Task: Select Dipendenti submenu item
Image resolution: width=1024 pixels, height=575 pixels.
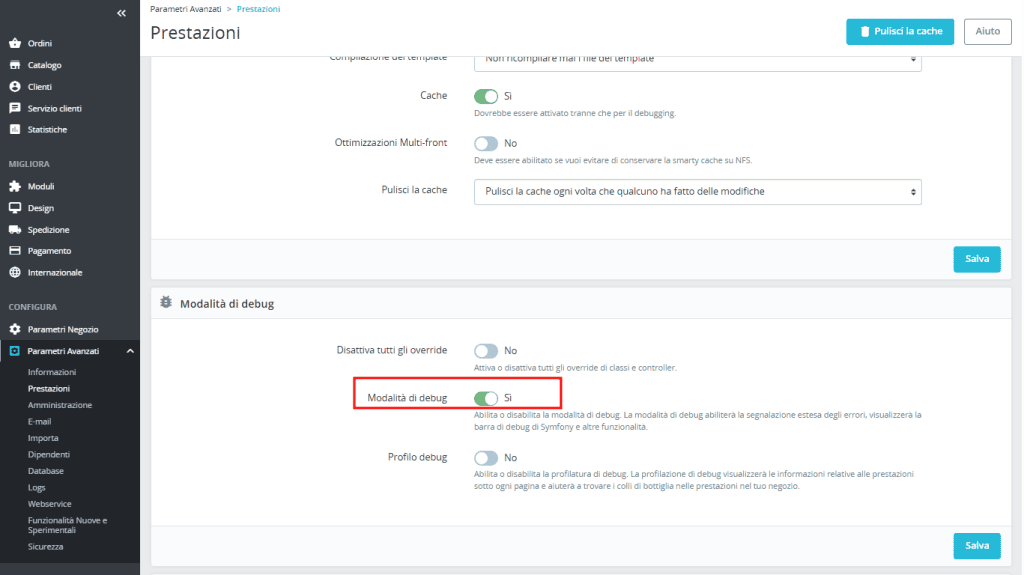Action: [48, 454]
